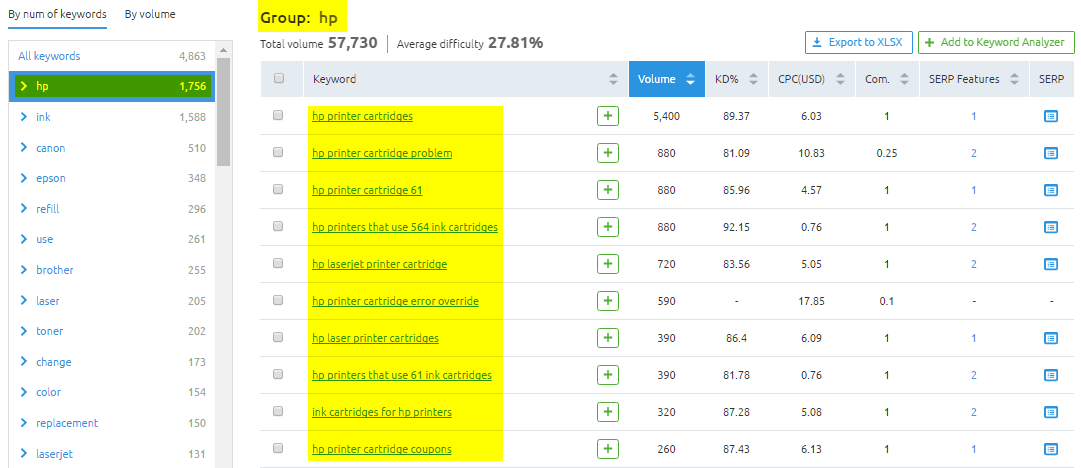Select checkbox for 'hp printer cartridge coupons'

point(278,449)
